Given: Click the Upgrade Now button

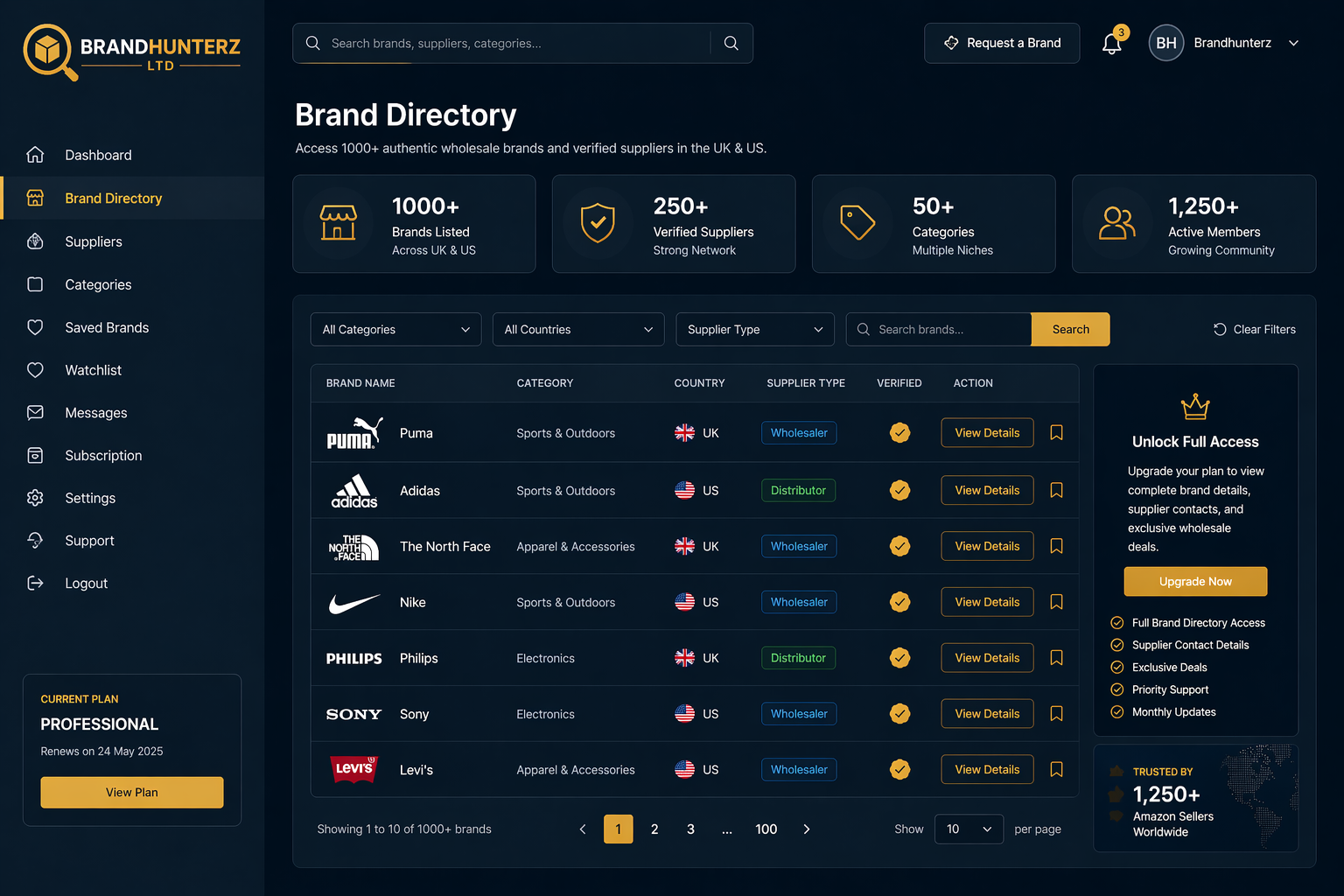Looking at the screenshot, I should point(1195,581).
